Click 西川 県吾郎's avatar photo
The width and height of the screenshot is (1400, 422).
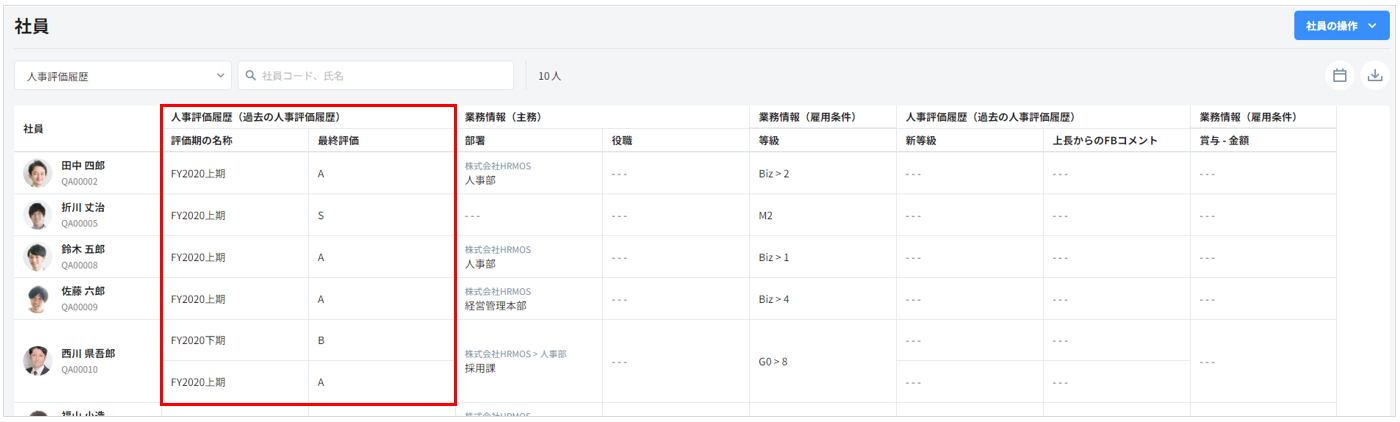tap(37, 361)
